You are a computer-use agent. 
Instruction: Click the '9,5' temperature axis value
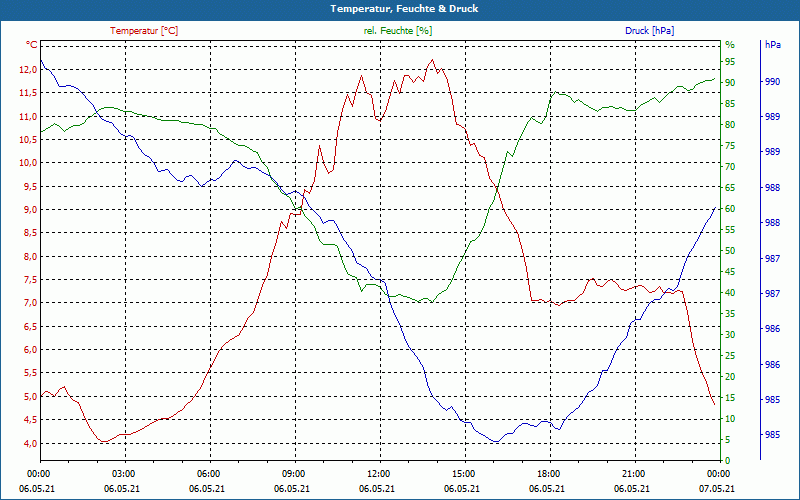[31, 187]
